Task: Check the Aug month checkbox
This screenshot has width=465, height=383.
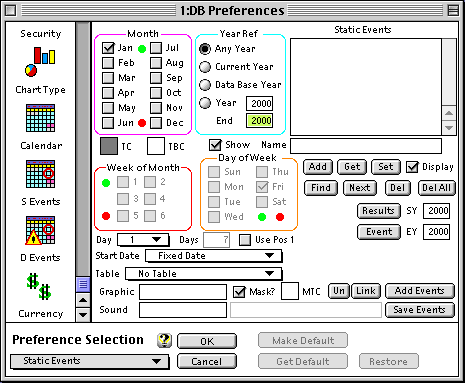Action: (156, 63)
